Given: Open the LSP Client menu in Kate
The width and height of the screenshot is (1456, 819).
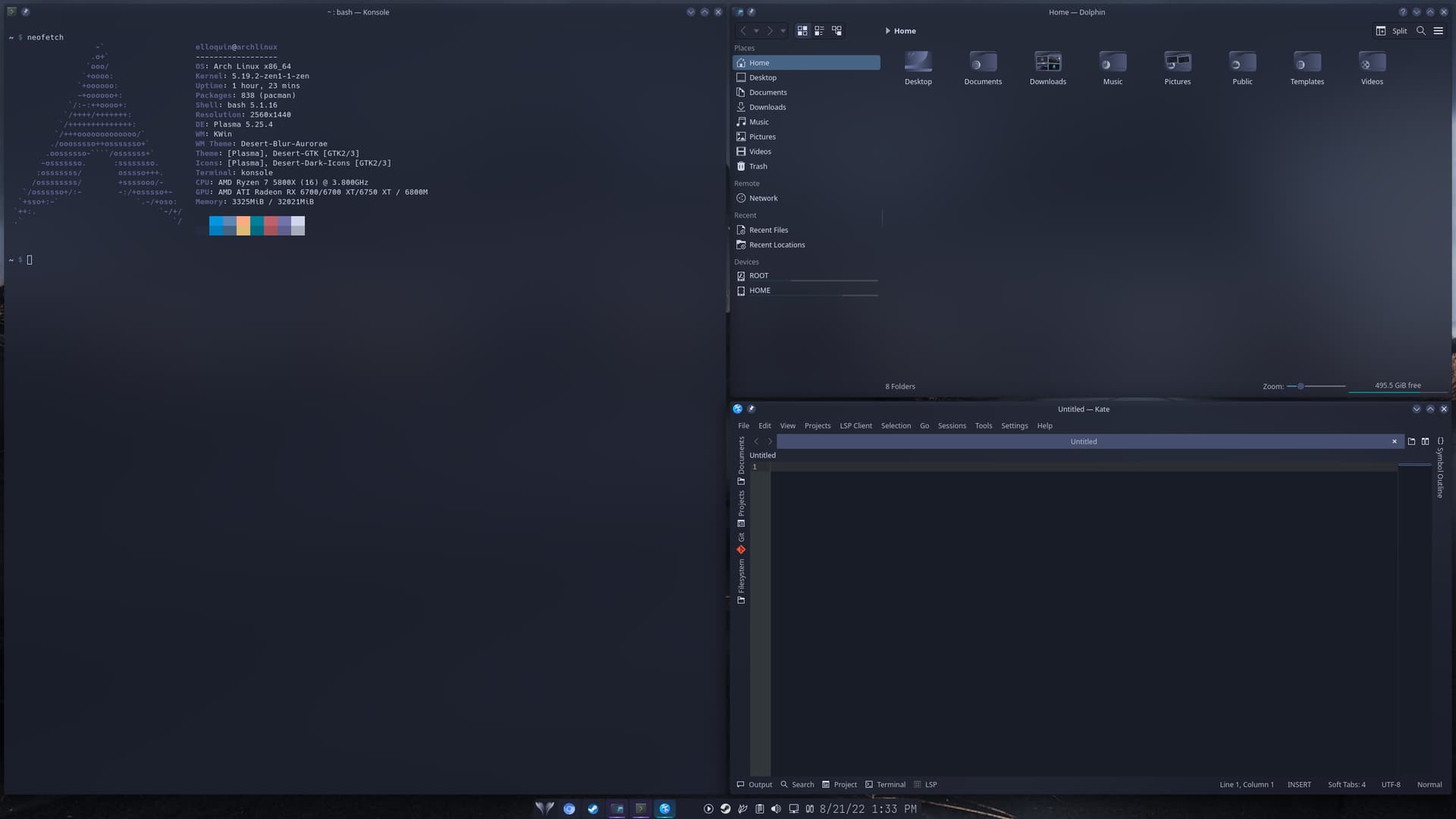Looking at the screenshot, I should pyautogui.click(x=856, y=425).
